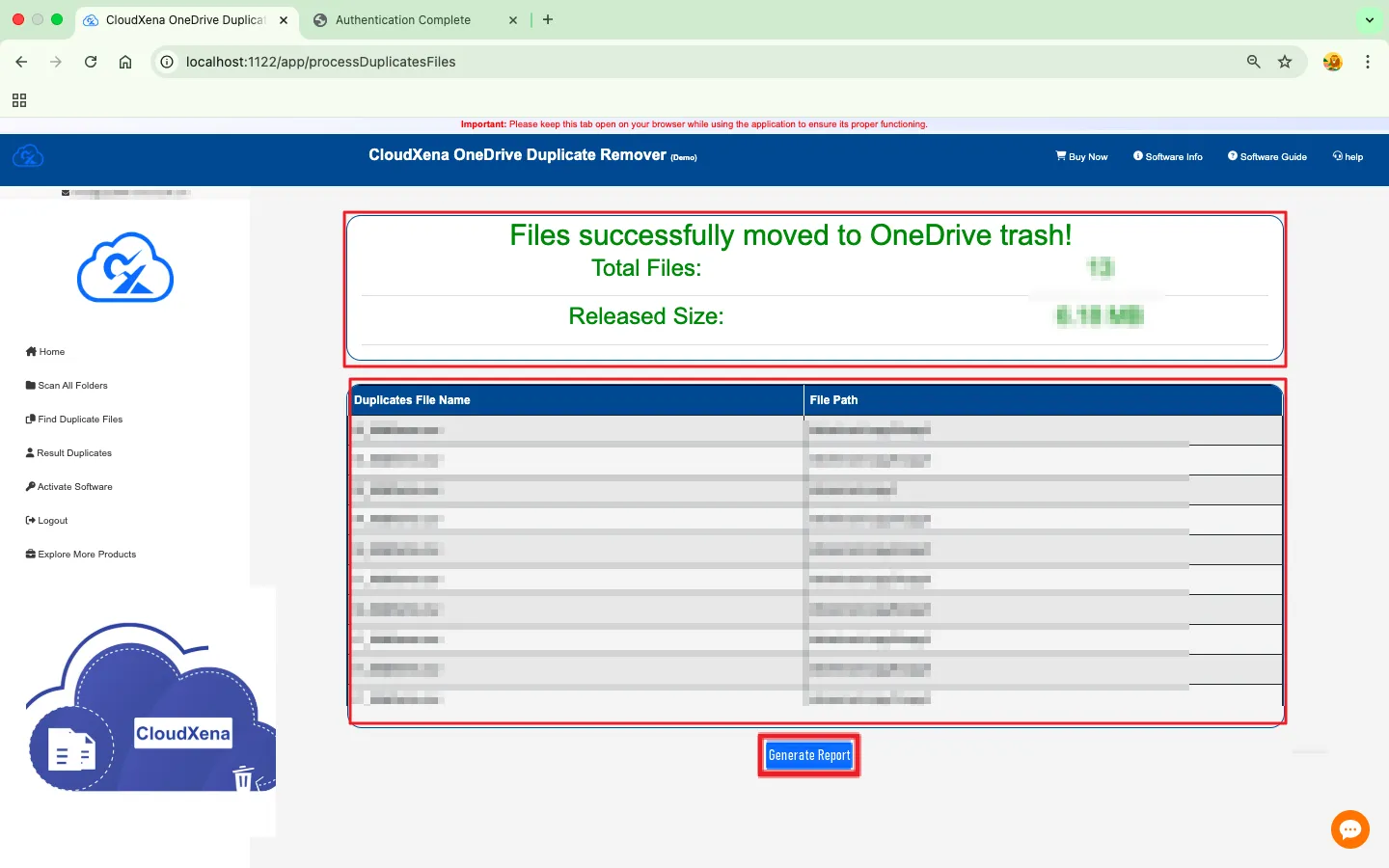Click the CloudXena logo in header
The height and width of the screenshot is (868, 1389).
[28, 156]
